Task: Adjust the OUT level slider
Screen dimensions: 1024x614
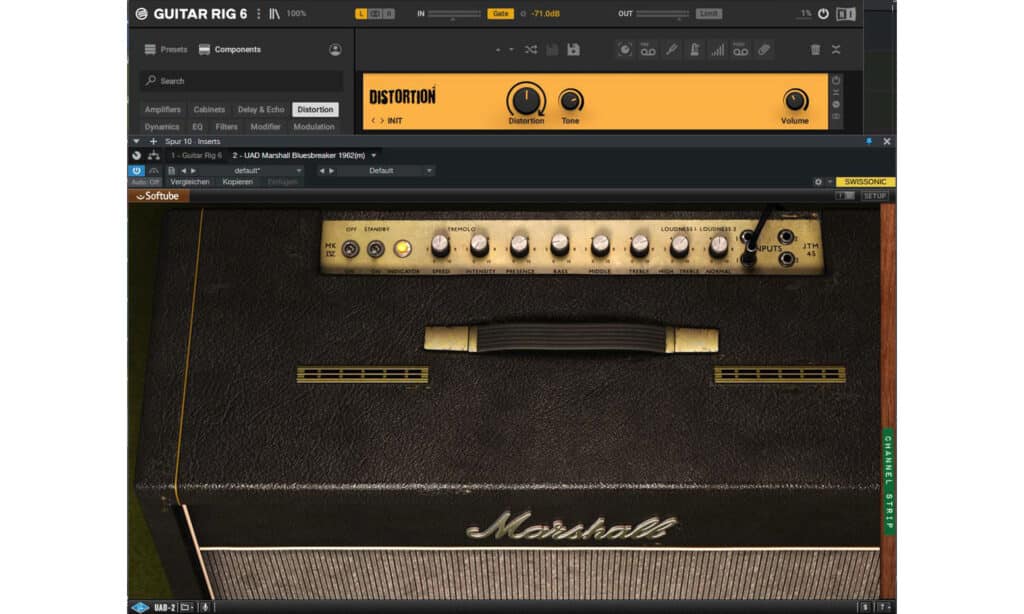Action: click(662, 14)
